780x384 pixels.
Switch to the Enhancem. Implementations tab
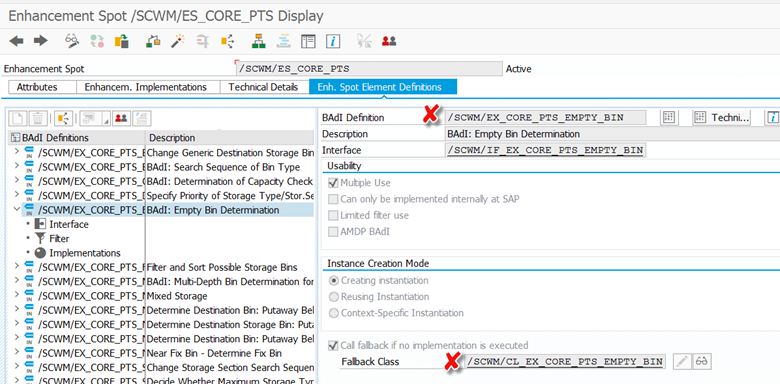pos(145,87)
